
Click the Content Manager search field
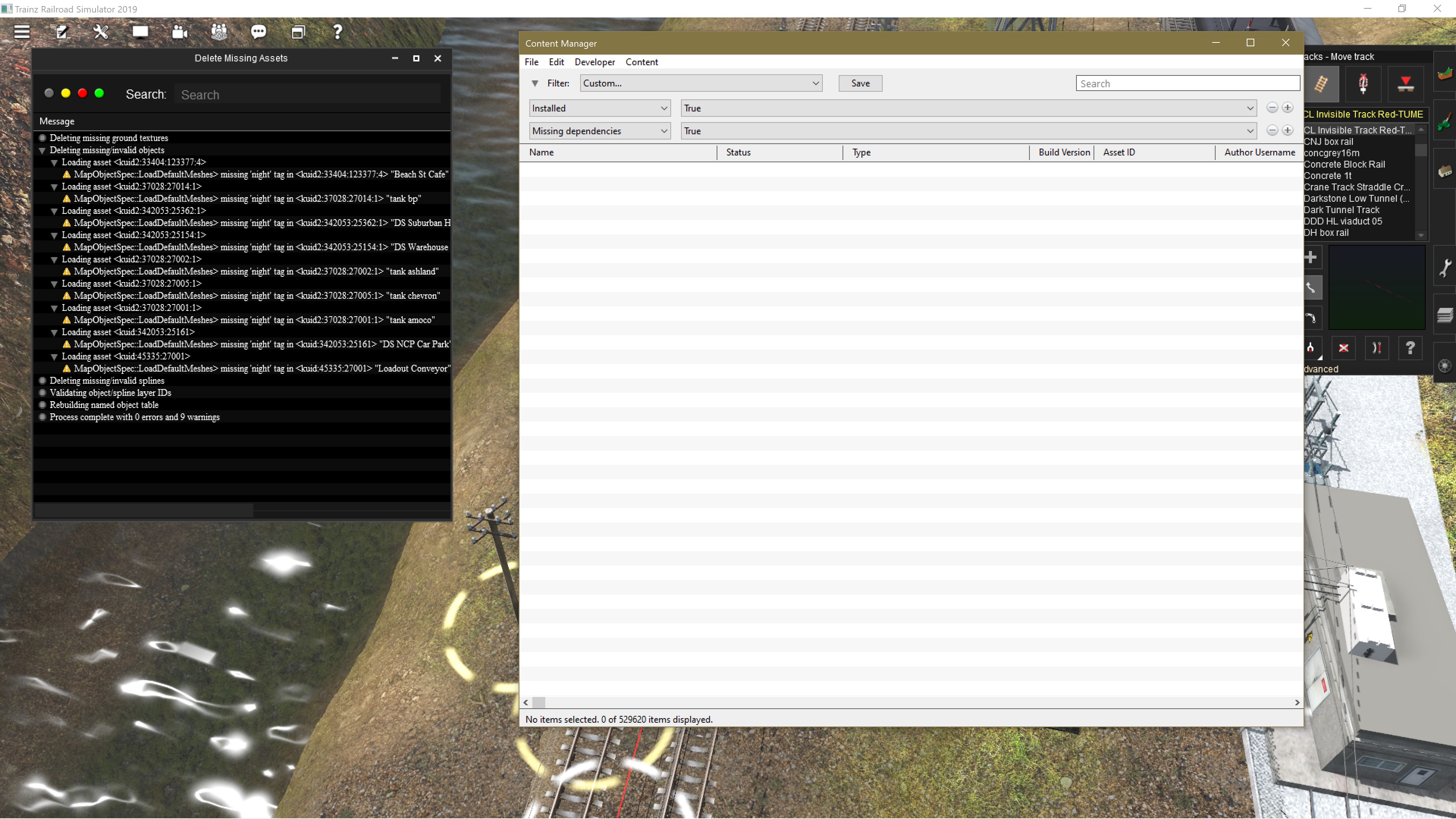point(1187,84)
